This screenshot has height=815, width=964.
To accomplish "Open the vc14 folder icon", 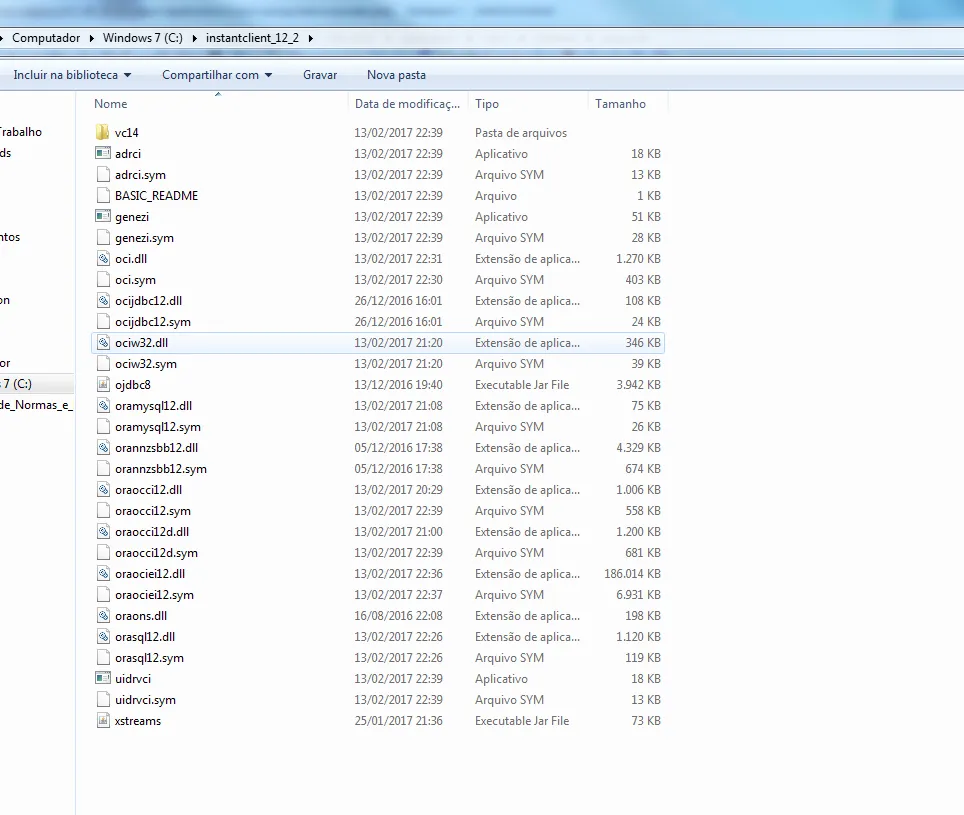I will [x=103, y=132].
